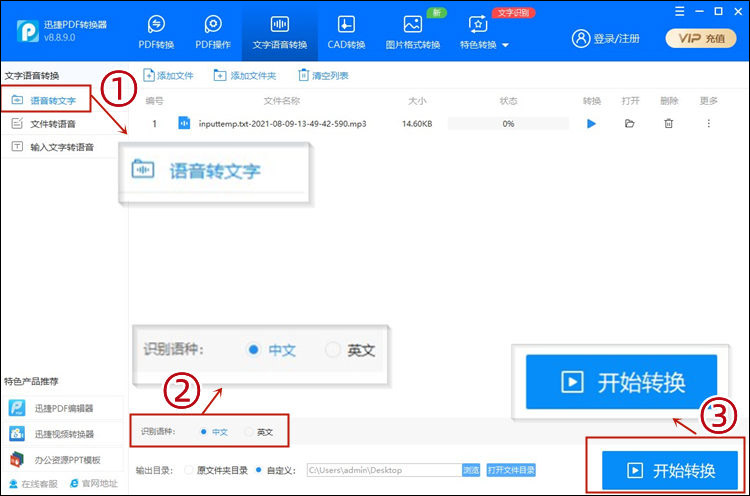This screenshot has height=496, width=750.
Task: Click the 14.60KB size cell
Action: point(417,123)
